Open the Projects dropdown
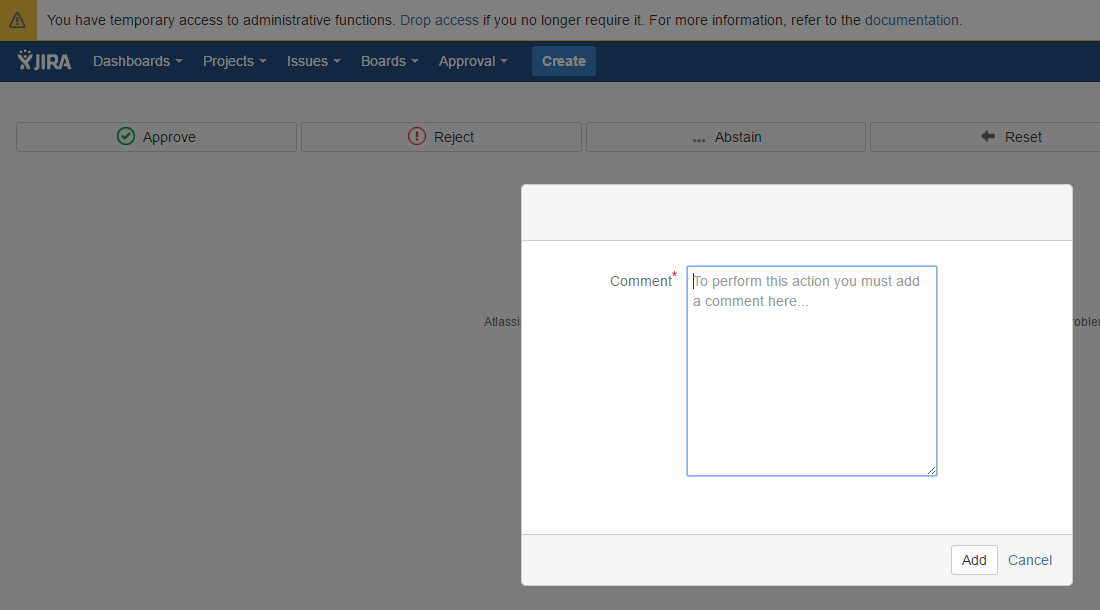Screen dimensions: 1100x610 234,61
